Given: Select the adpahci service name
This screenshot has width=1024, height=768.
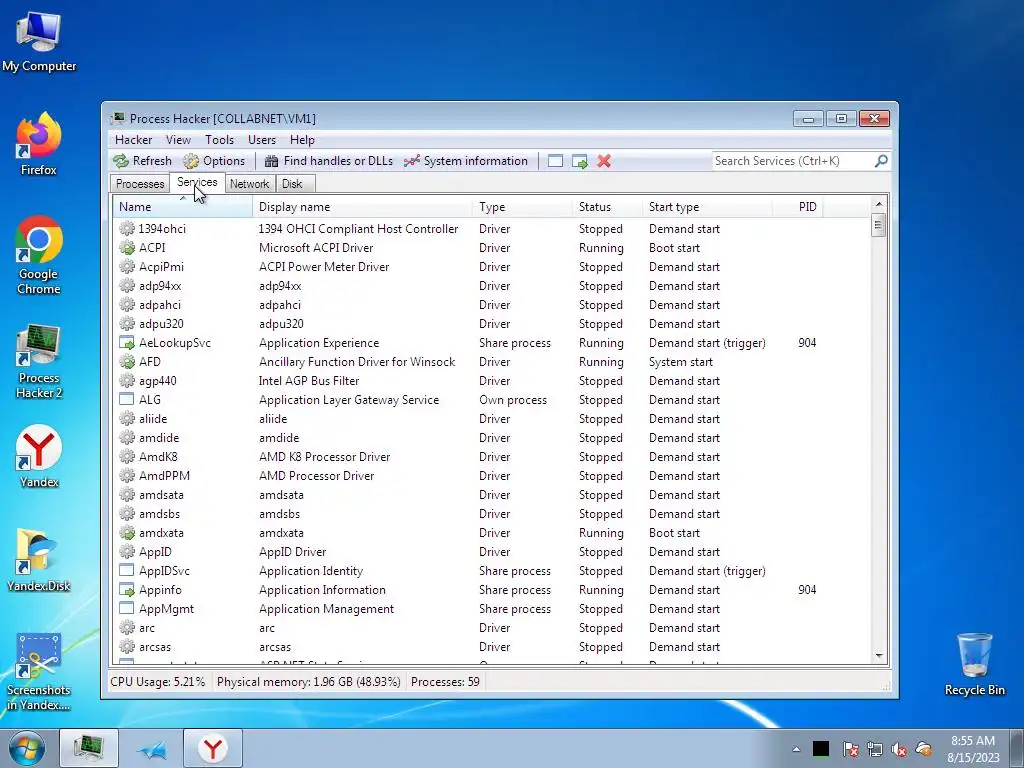Looking at the screenshot, I should [160, 304].
